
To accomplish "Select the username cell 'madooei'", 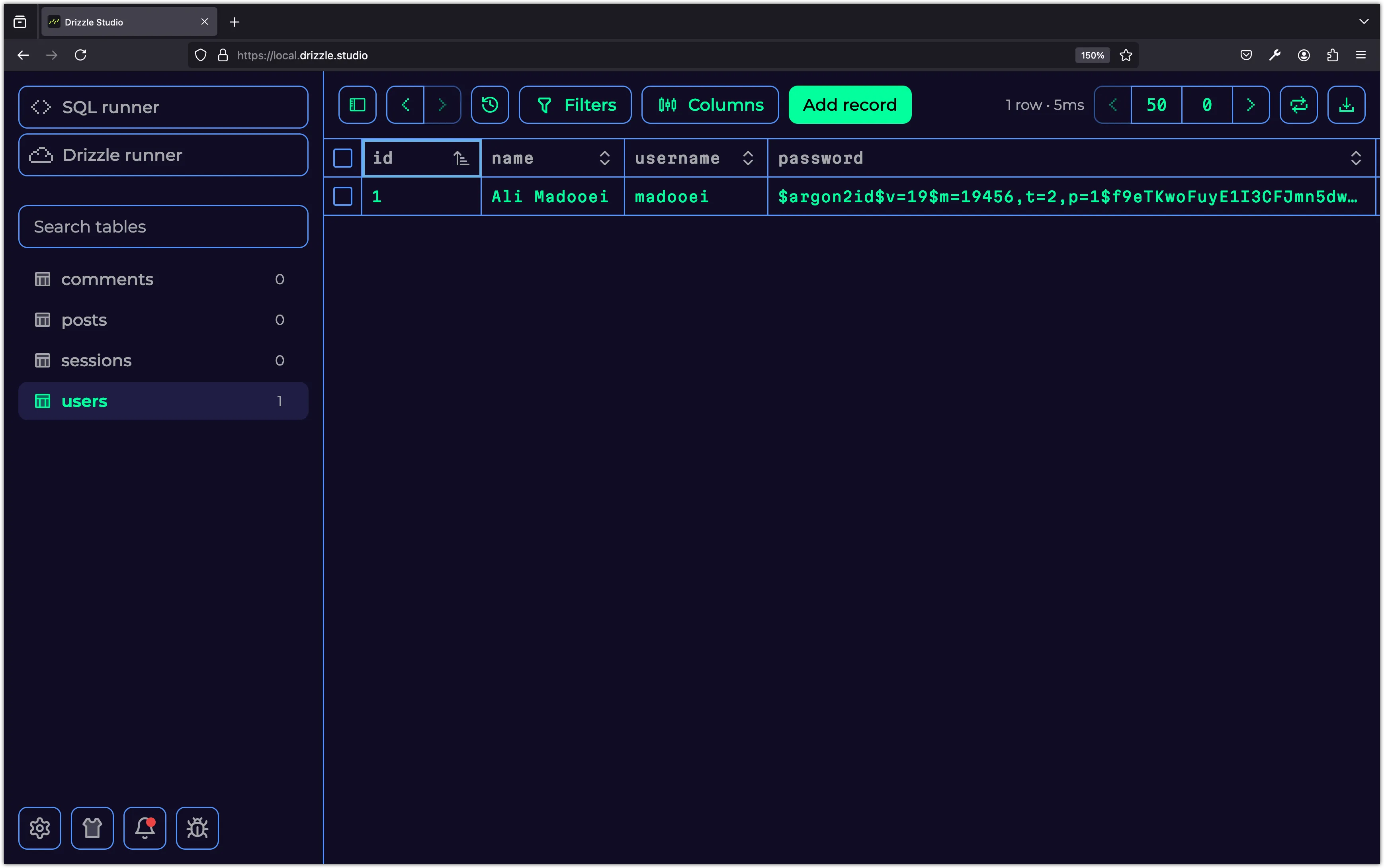I will click(696, 196).
